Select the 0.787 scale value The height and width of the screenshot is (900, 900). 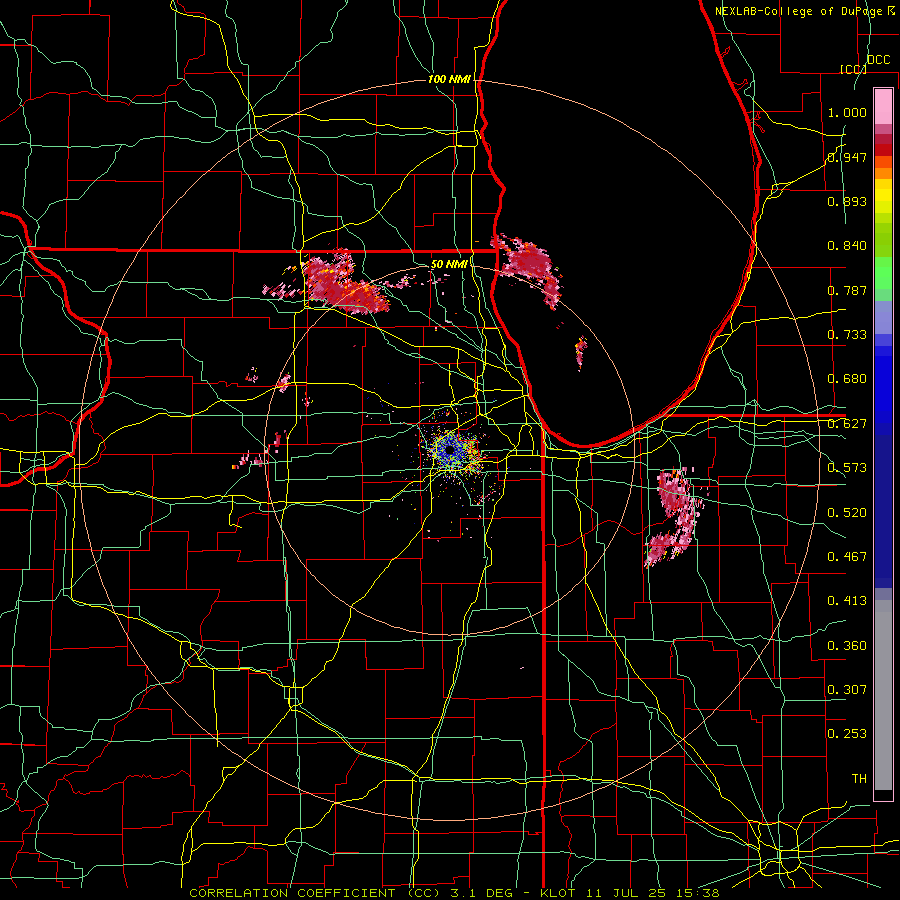pos(847,290)
